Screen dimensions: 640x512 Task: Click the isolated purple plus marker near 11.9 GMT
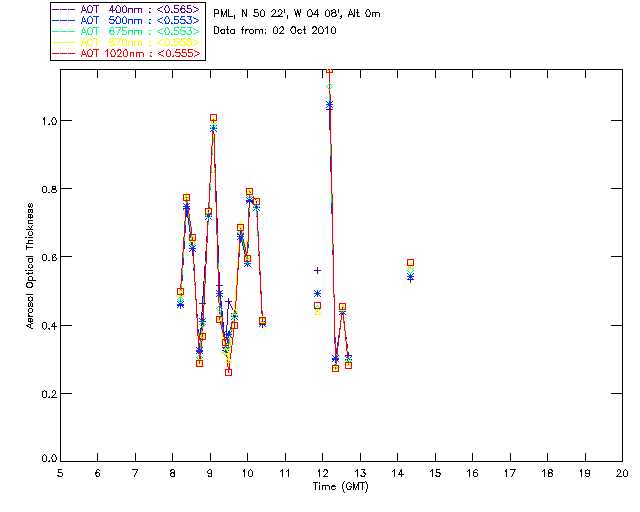coord(318,270)
